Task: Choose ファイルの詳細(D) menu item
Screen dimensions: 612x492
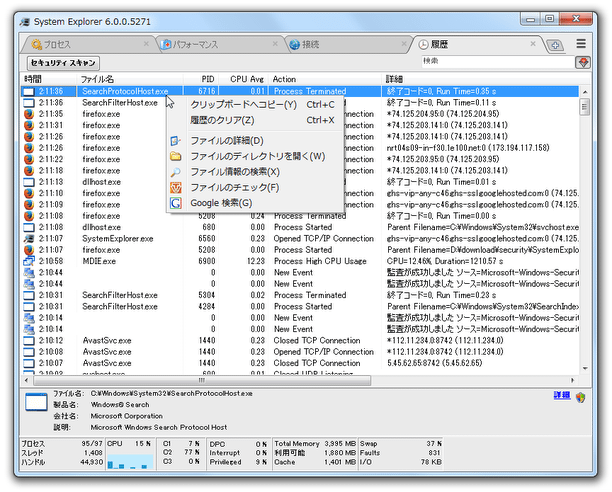Action: [255, 140]
